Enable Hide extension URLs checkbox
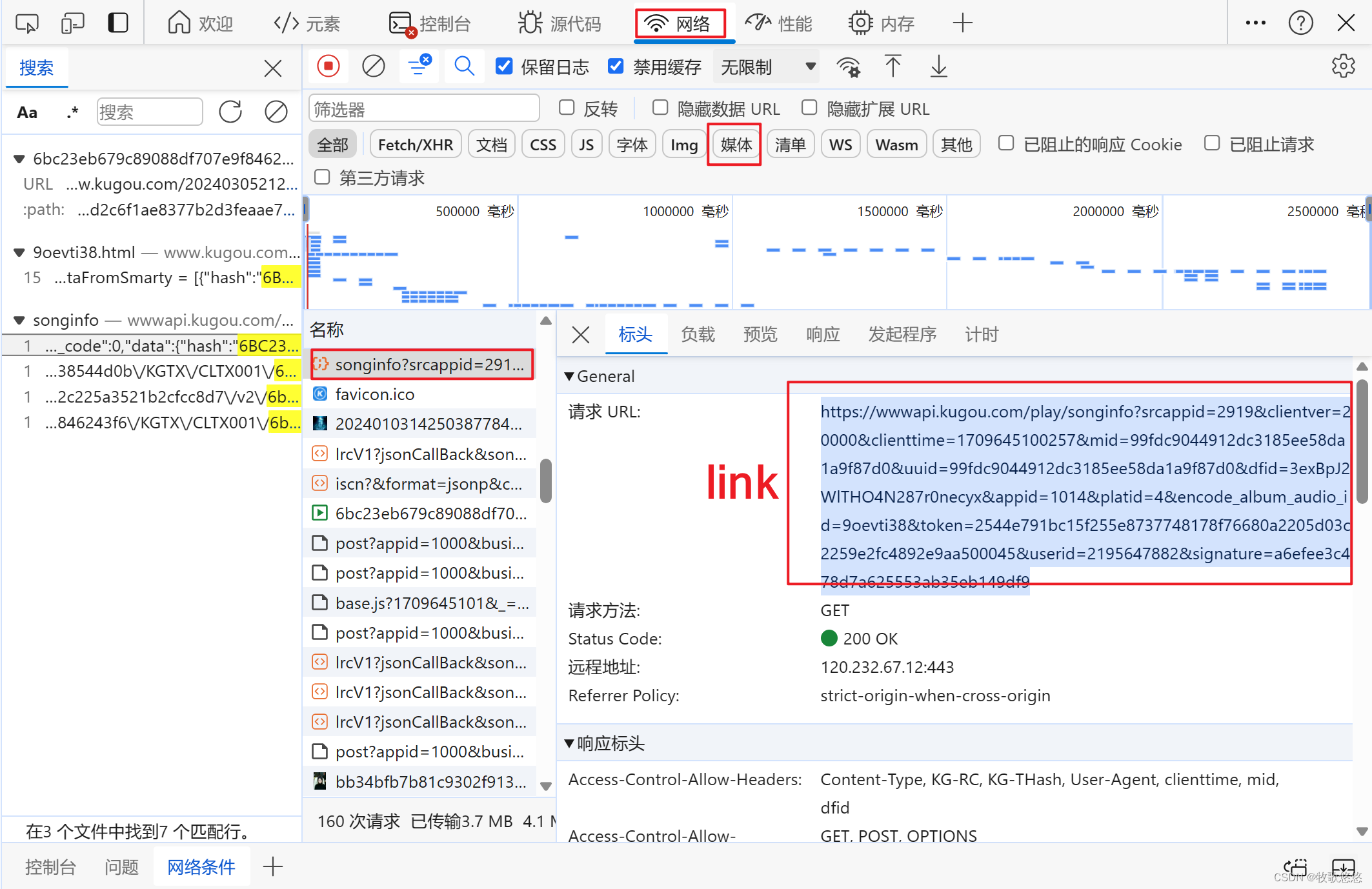Viewport: 1372px width, 889px height. [x=809, y=108]
